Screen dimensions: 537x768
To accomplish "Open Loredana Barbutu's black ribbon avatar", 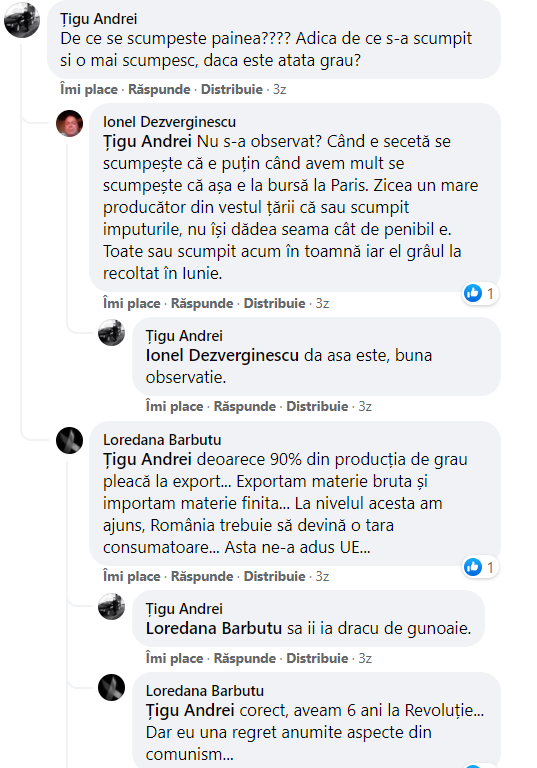I will click(70, 440).
